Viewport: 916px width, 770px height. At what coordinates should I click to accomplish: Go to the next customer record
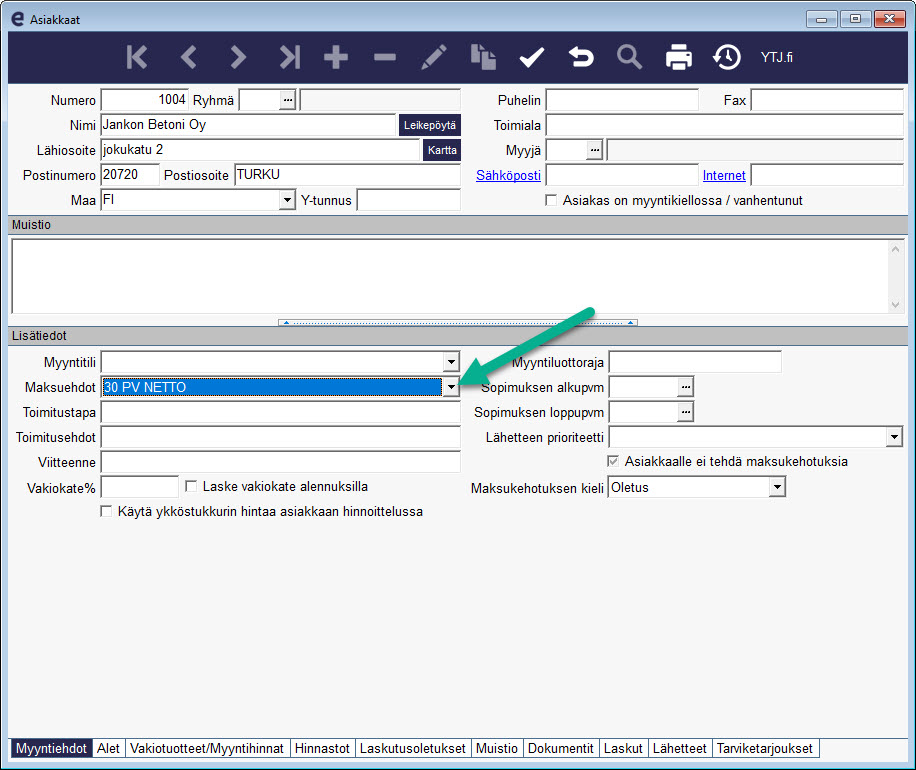238,57
